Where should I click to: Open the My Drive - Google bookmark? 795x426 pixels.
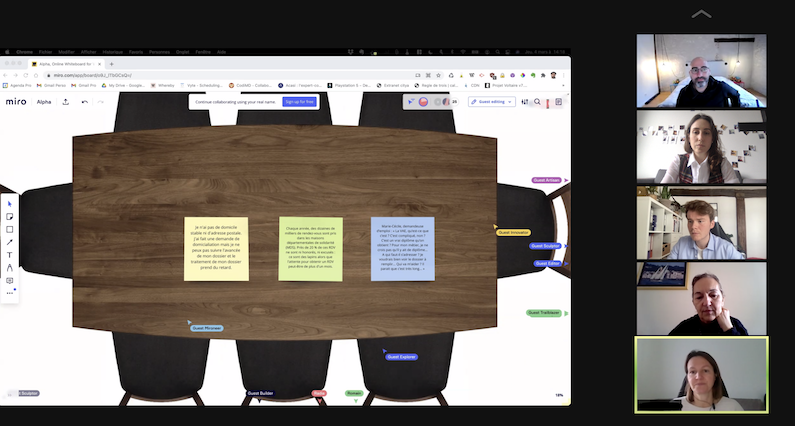click(123, 86)
